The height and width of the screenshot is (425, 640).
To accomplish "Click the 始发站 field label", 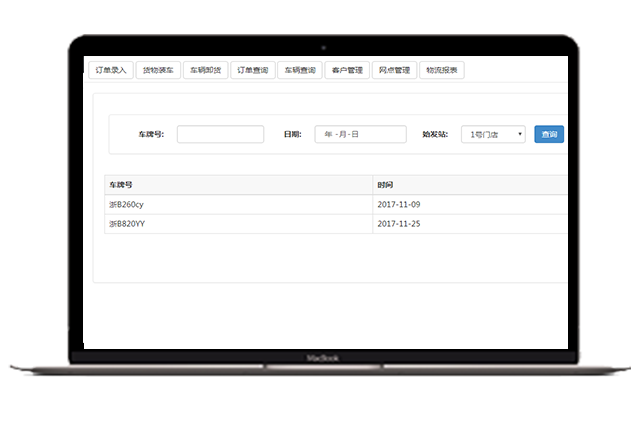I will point(435,134).
